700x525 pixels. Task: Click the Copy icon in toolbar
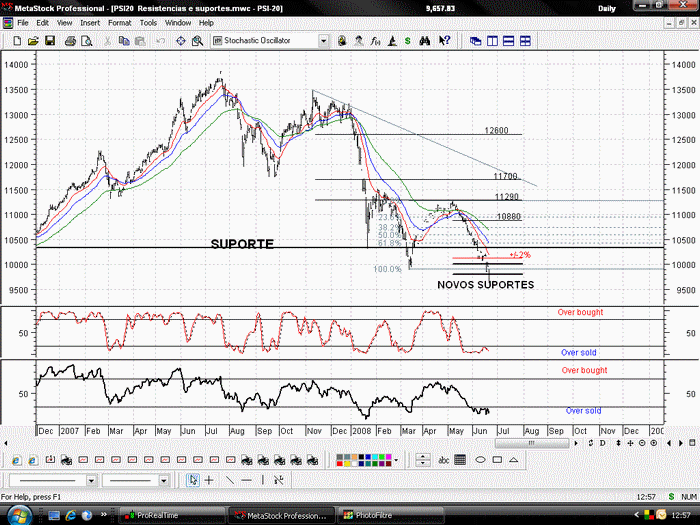[x=124, y=41]
